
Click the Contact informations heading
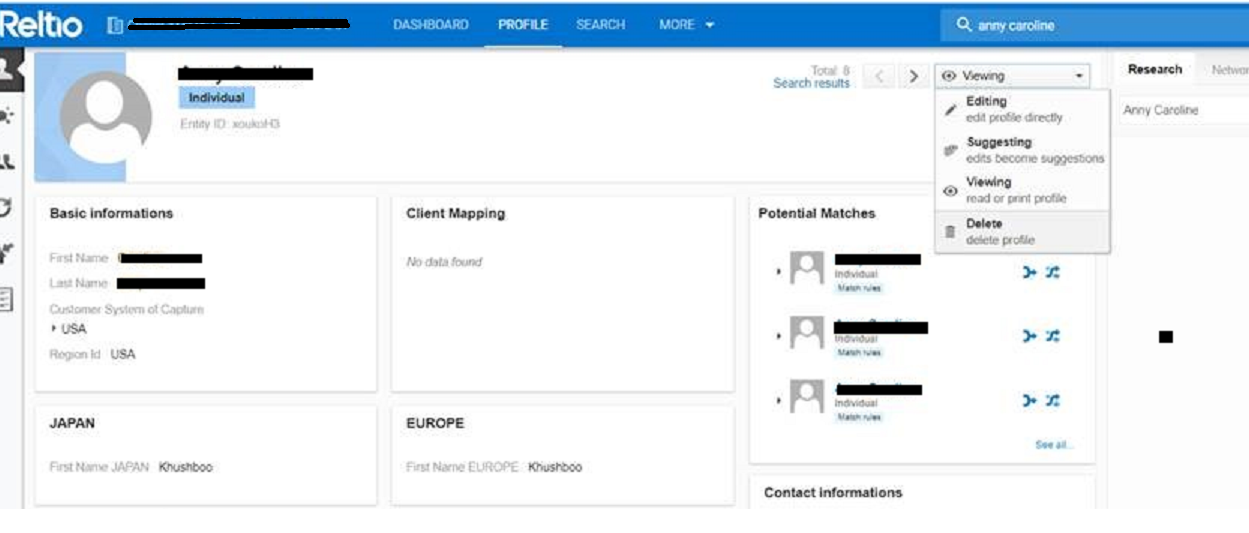click(833, 492)
